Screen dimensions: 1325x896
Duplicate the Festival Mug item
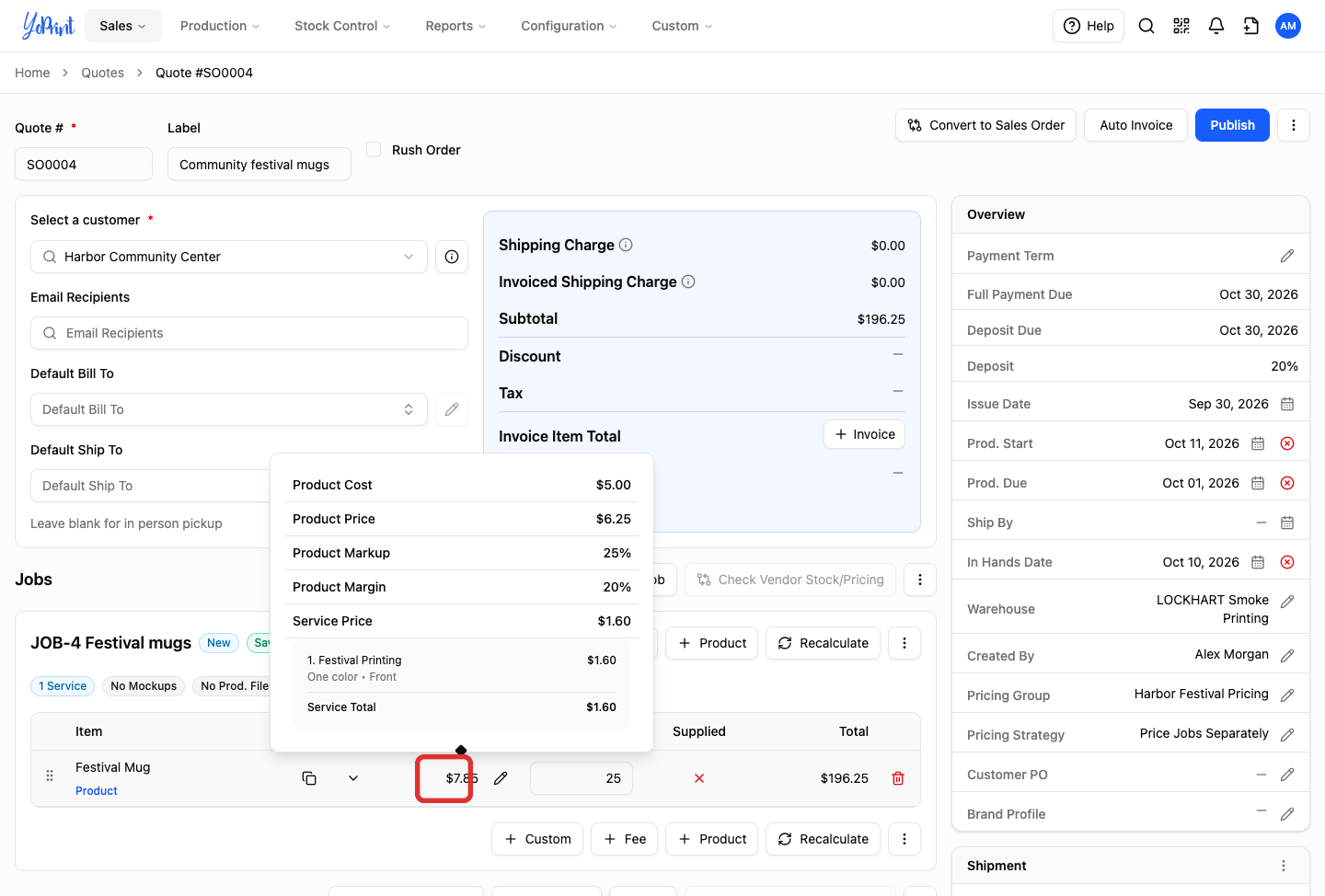(x=309, y=778)
